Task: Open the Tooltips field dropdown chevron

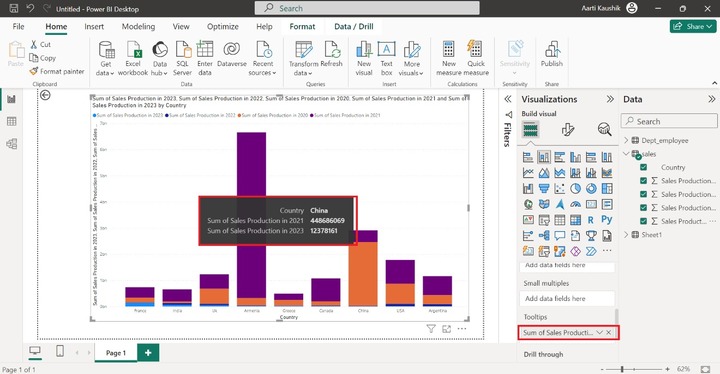Action: [599, 332]
